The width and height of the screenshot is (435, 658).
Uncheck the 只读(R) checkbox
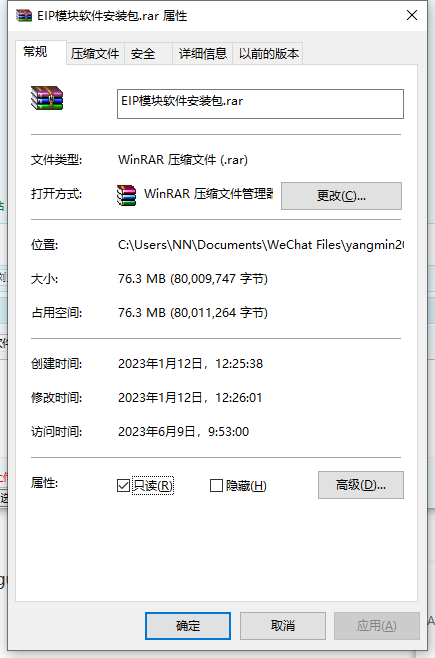click(123, 486)
